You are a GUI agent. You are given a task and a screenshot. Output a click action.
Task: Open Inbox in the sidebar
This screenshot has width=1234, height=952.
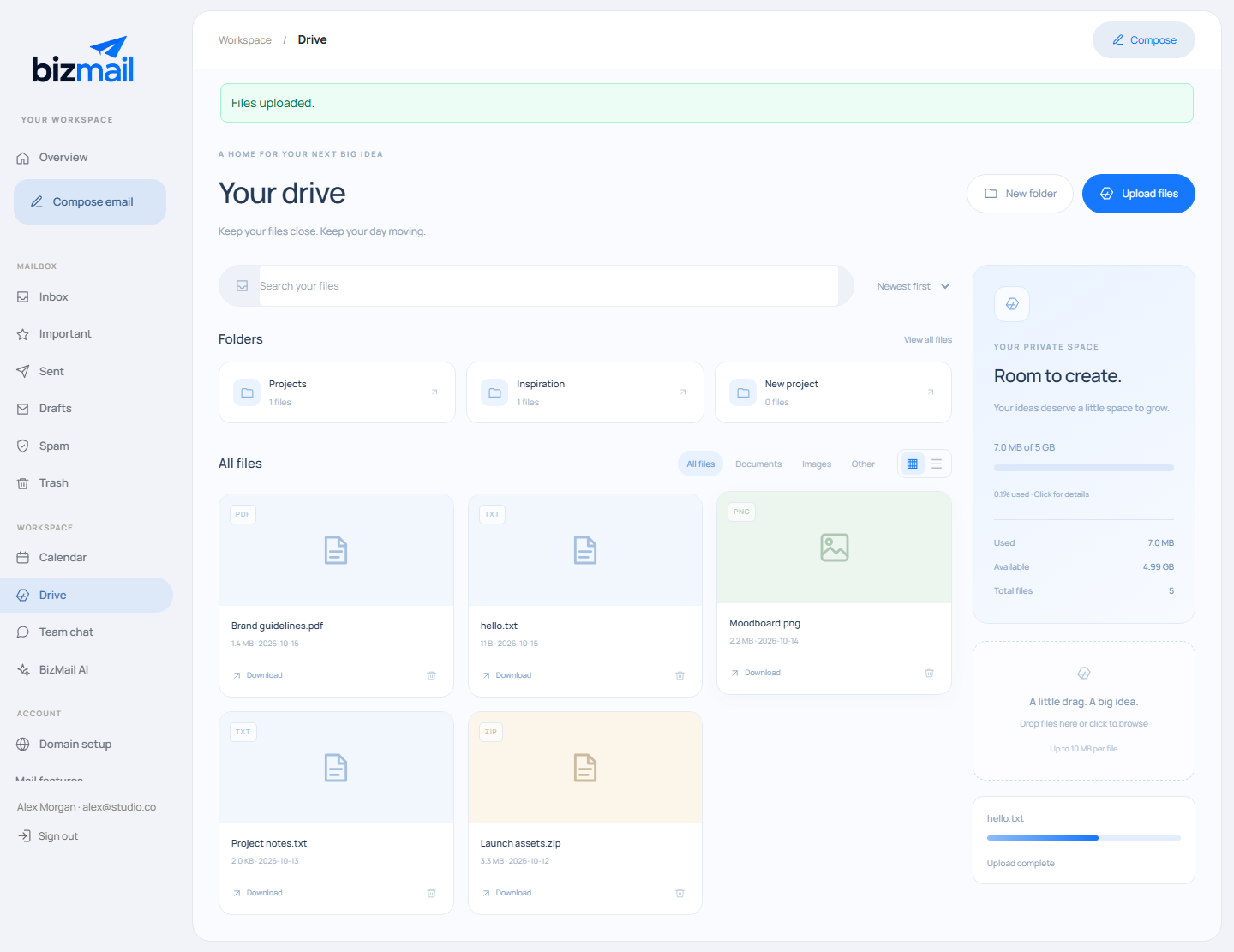[x=87, y=297]
